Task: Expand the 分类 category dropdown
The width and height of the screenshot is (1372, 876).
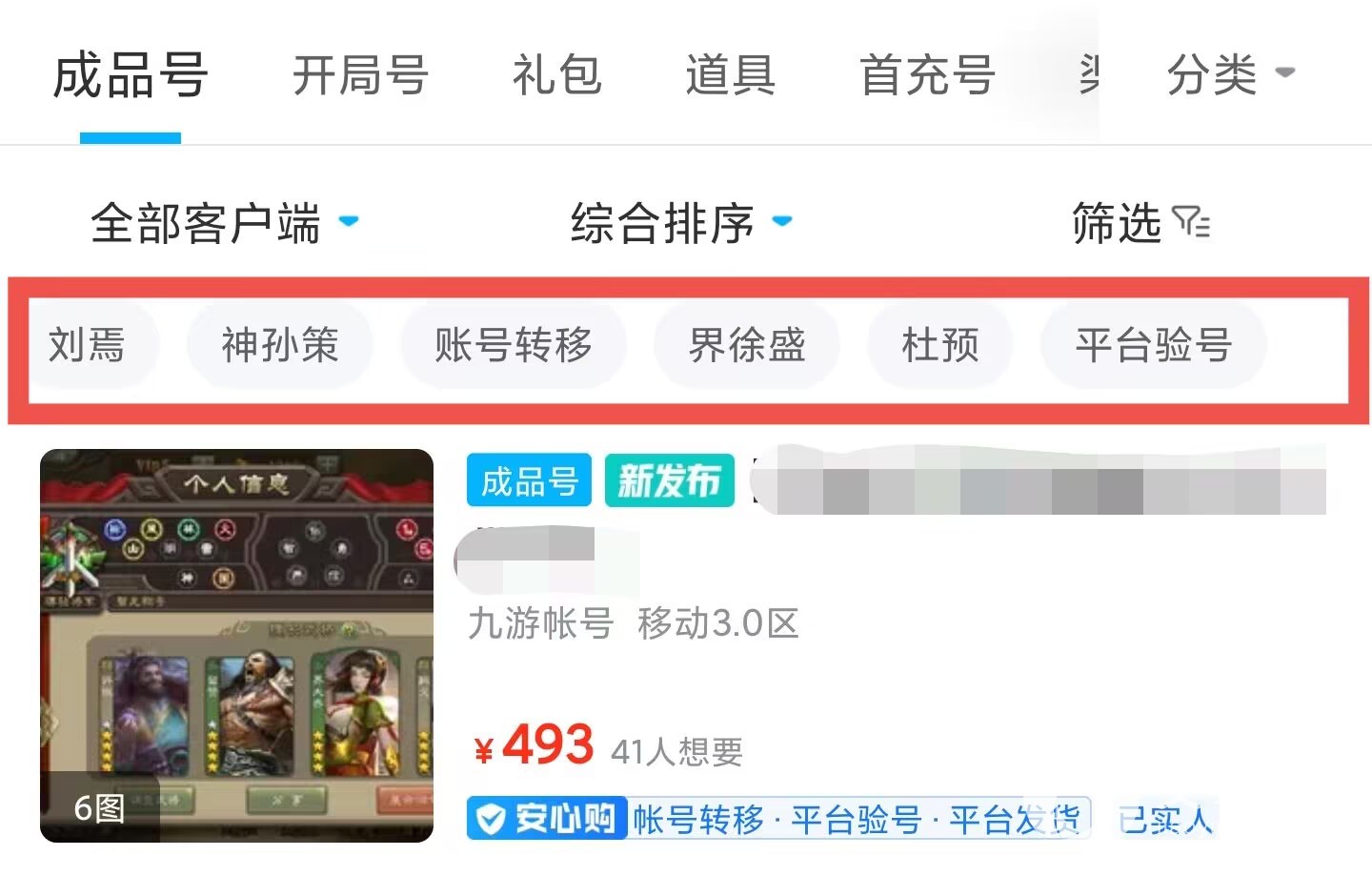Action: (x=1231, y=74)
